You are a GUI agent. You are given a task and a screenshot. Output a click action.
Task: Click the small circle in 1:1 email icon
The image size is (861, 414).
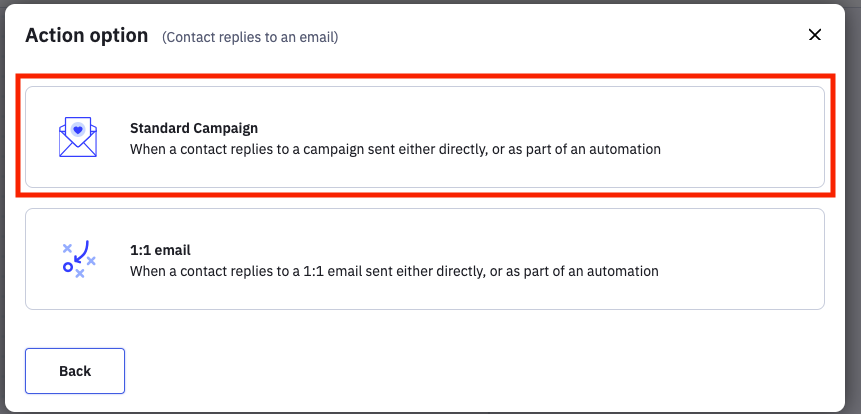pyautogui.click(x=68, y=267)
